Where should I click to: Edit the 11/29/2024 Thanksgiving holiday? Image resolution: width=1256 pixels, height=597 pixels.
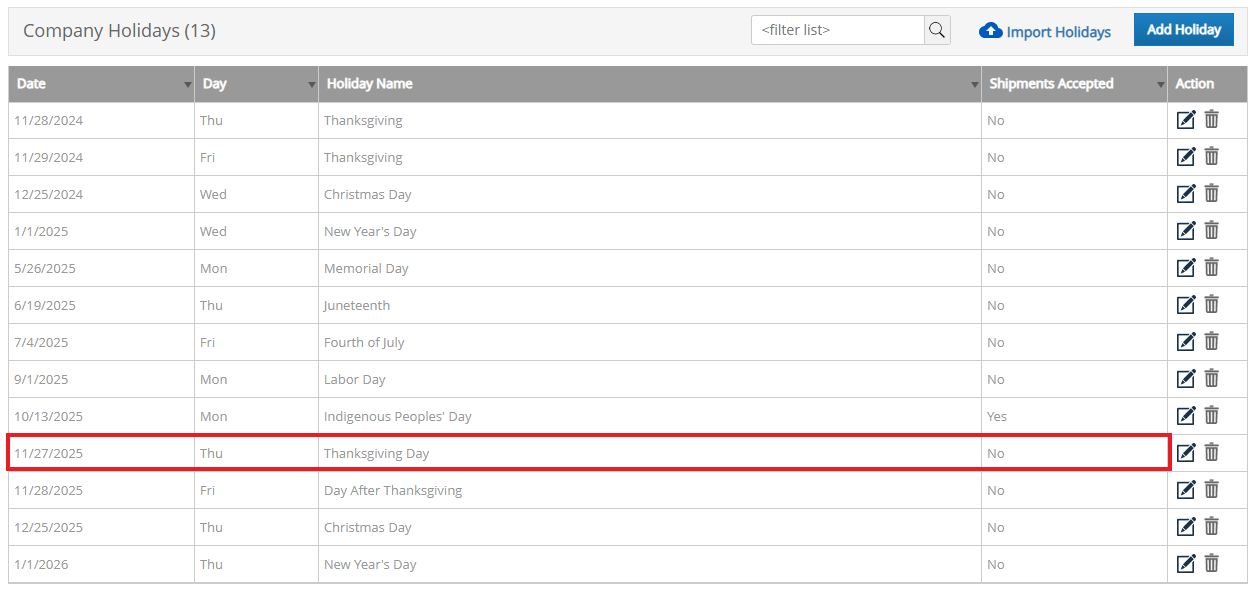point(1186,157)
